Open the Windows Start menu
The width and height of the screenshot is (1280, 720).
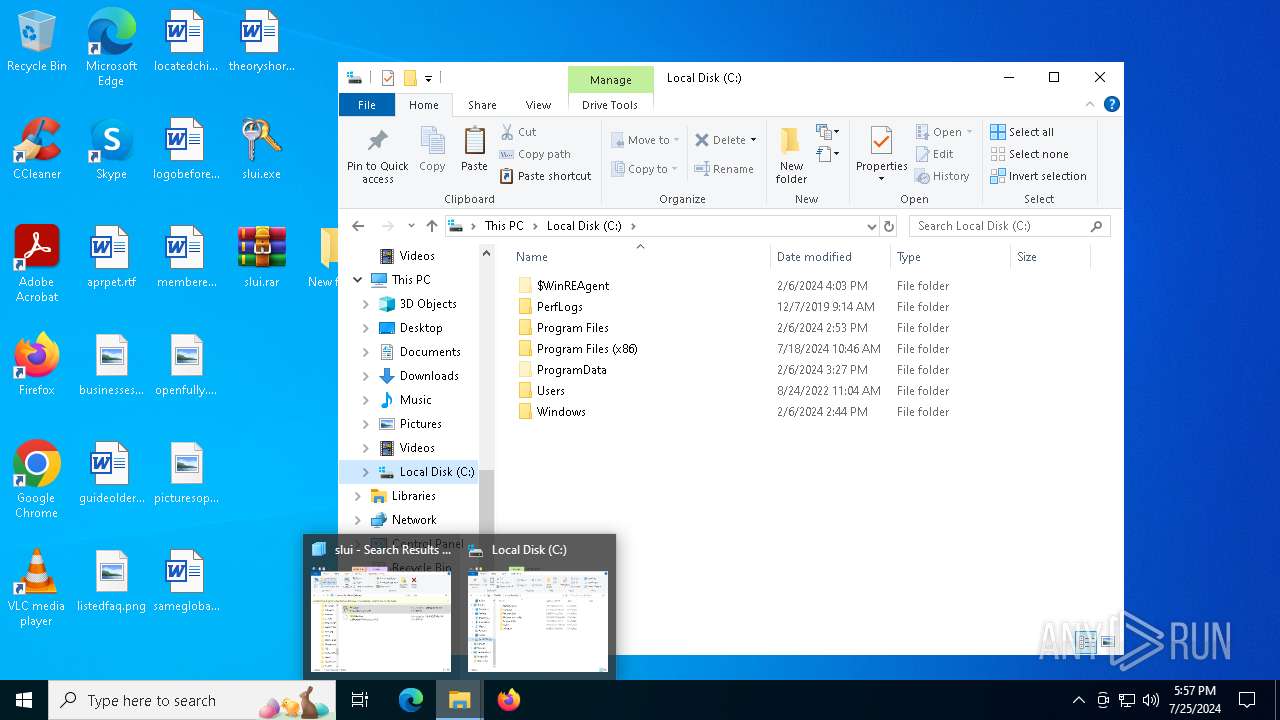[x=24, y=700]
